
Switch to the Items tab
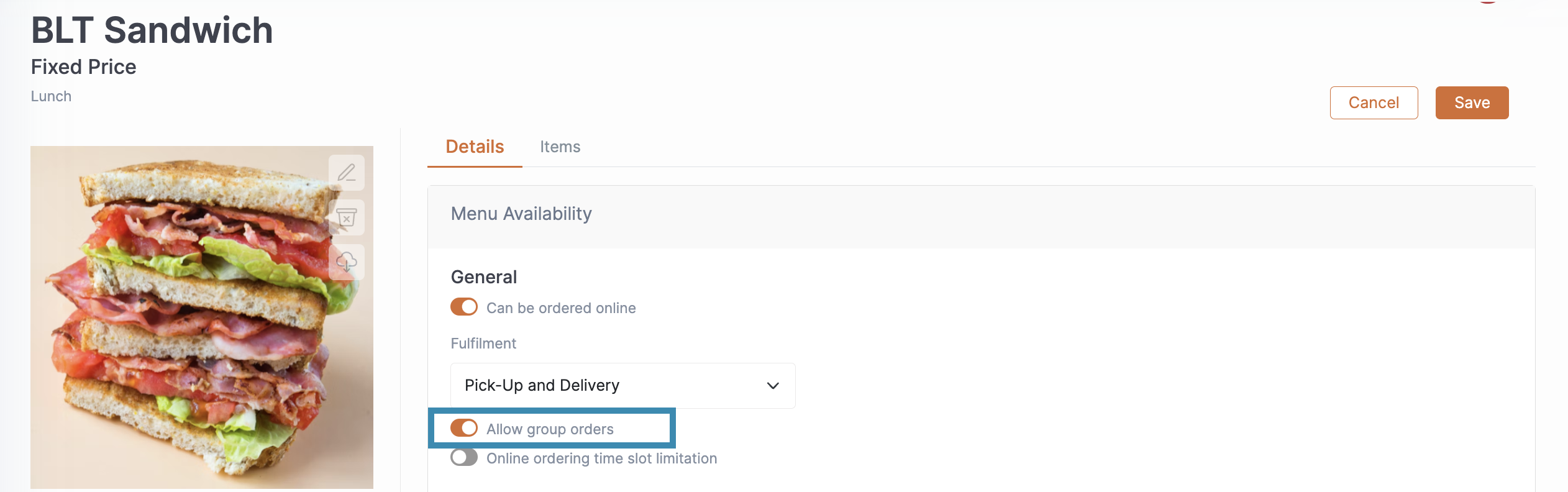click(560, 147)
